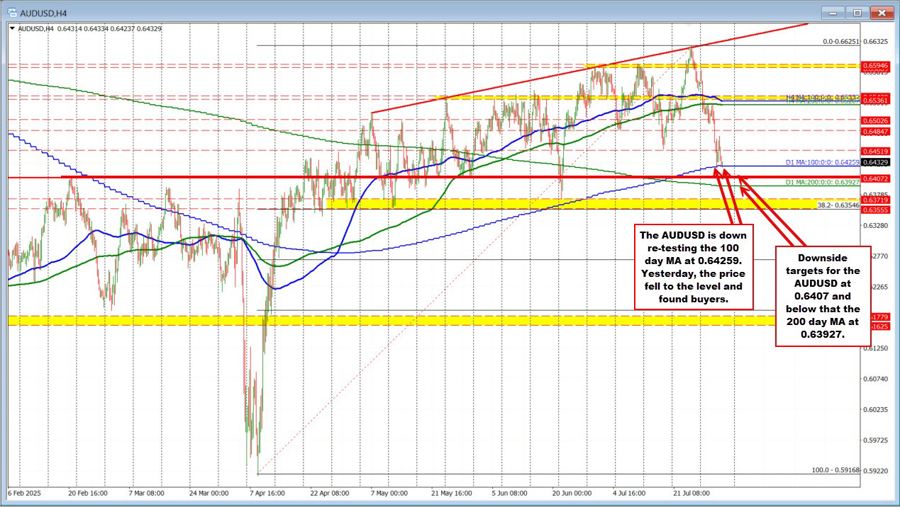
Task: Click the price scale value 0.60740
Action: (x=878, y=379)
